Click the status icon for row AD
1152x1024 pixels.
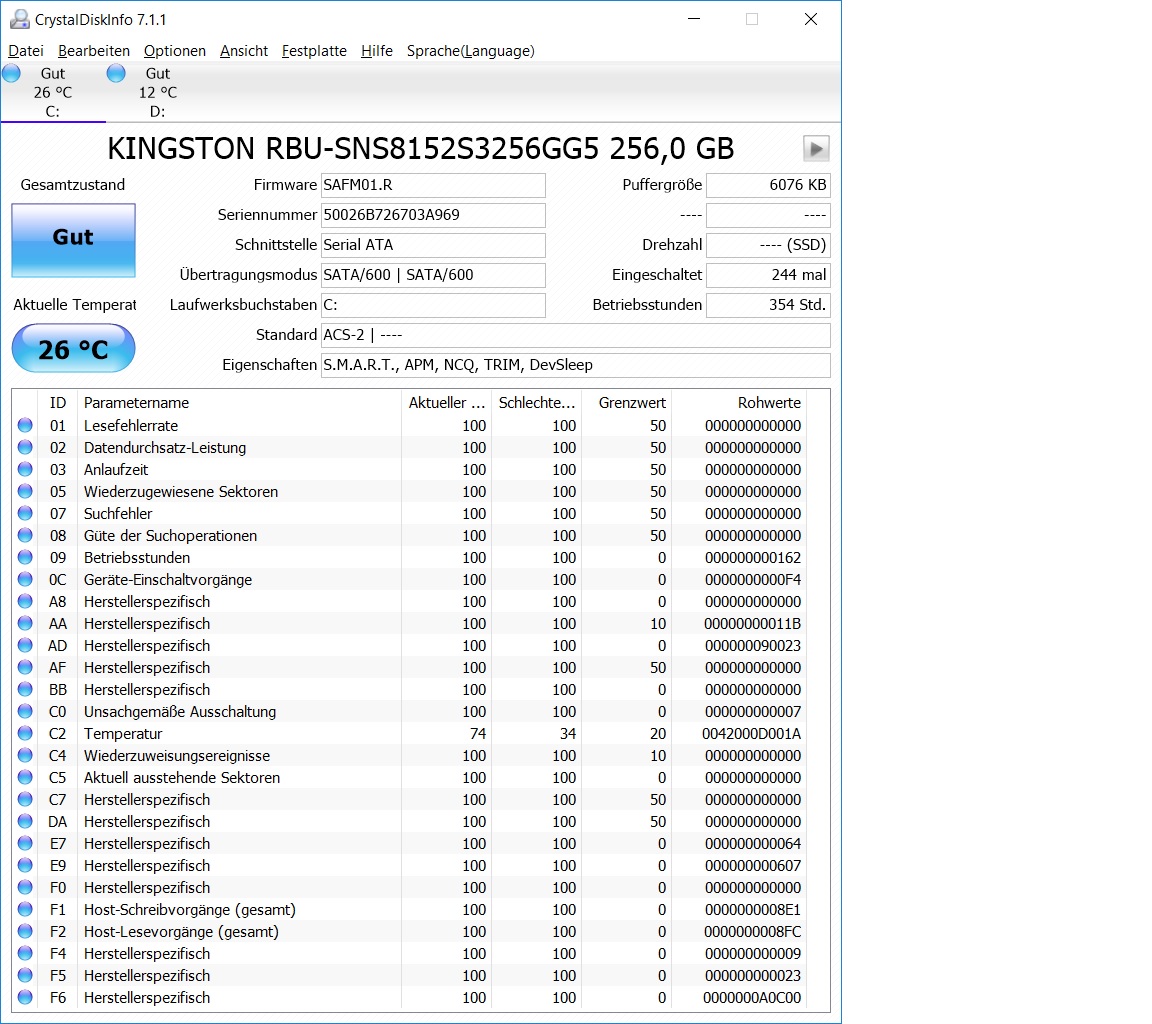(x=25, y=645)
